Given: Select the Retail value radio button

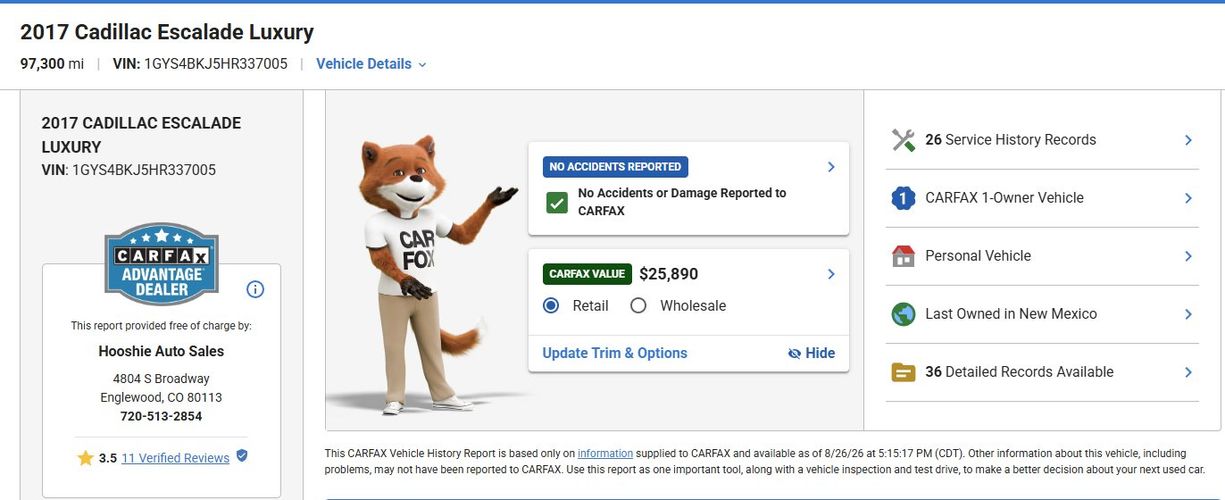Looking at the screenshot, I should point(551,306).
